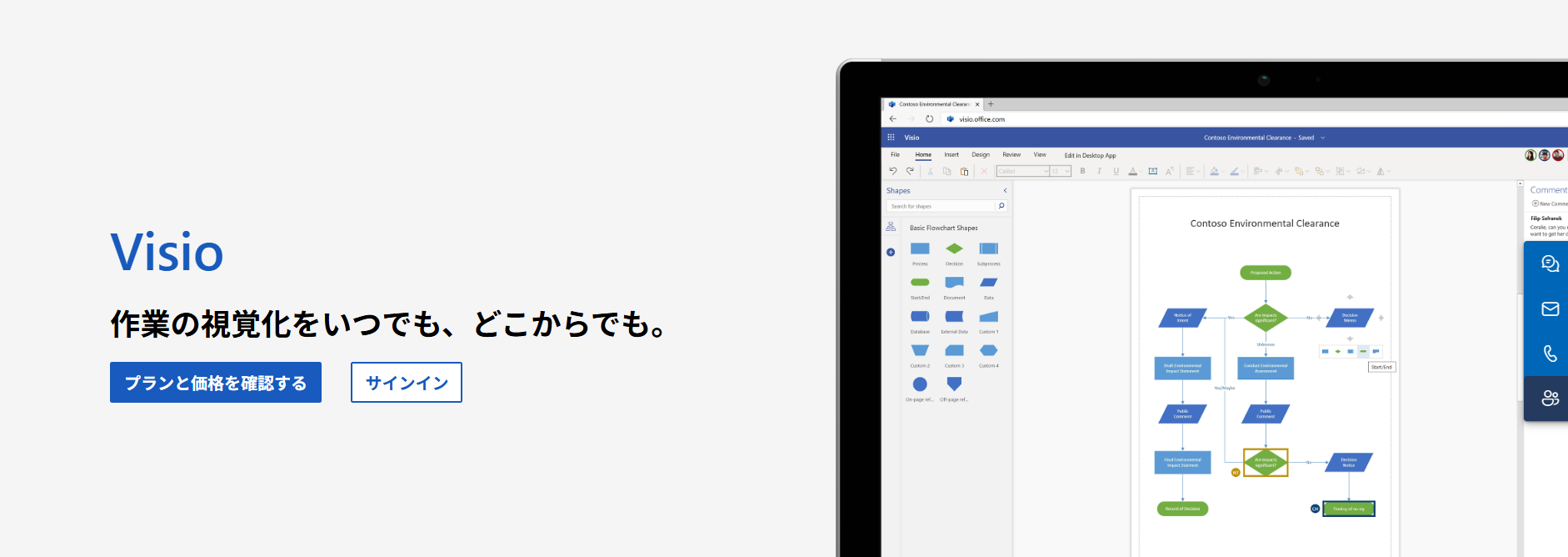Screen dimensions: 1568x557
Task: Click the add stencil plus icon
Action: [x=891, y=252]
